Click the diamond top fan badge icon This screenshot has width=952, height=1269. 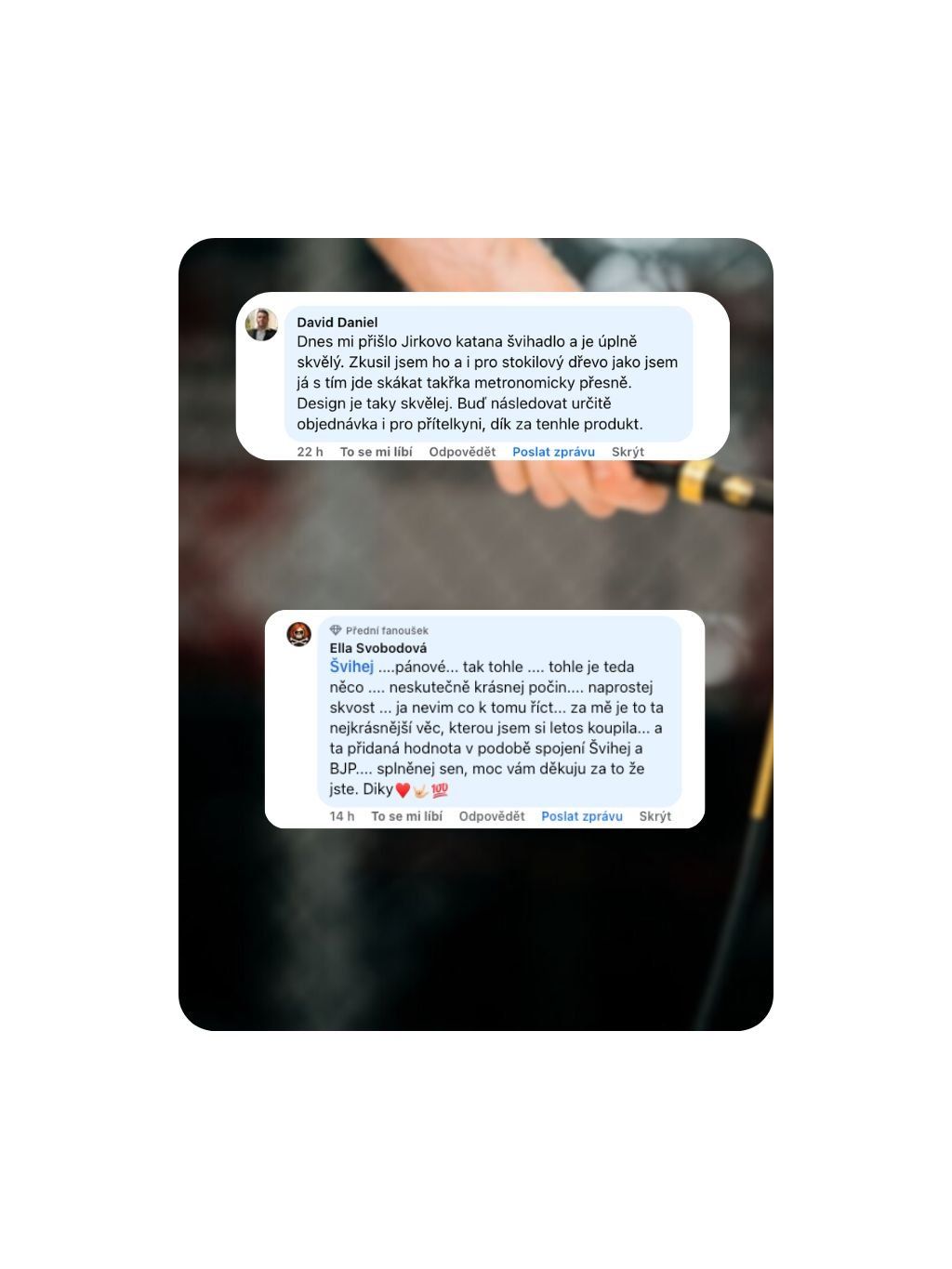pyautogui.click(x=336, y=630)
